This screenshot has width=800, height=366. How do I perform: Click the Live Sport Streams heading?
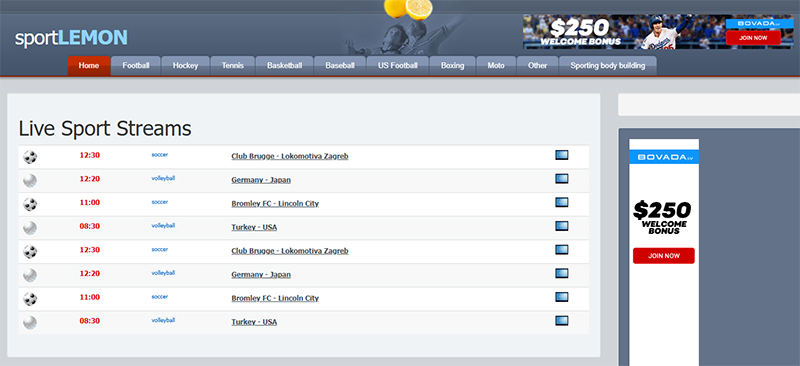coord(105,129)
